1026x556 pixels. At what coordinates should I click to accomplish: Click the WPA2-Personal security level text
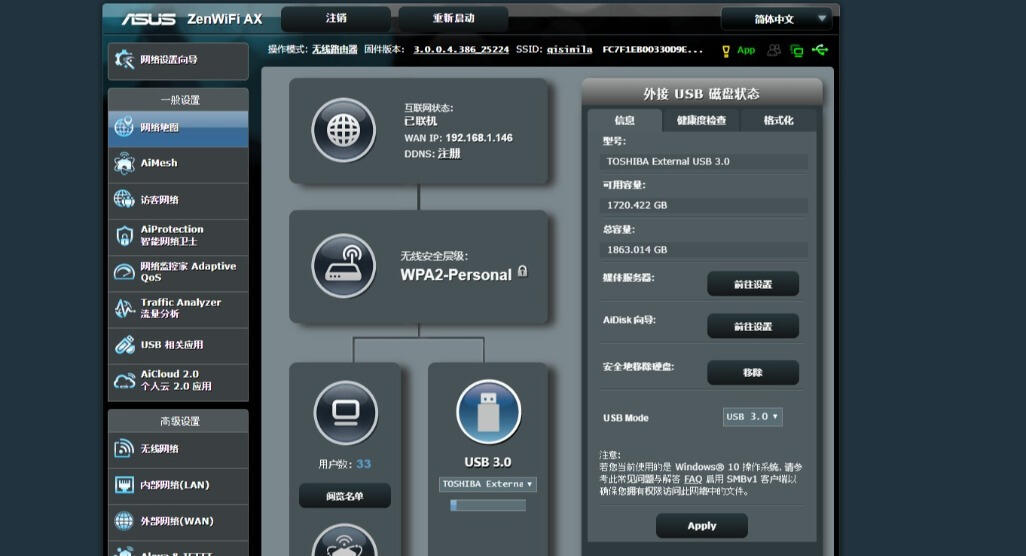(x=456, y=275)
